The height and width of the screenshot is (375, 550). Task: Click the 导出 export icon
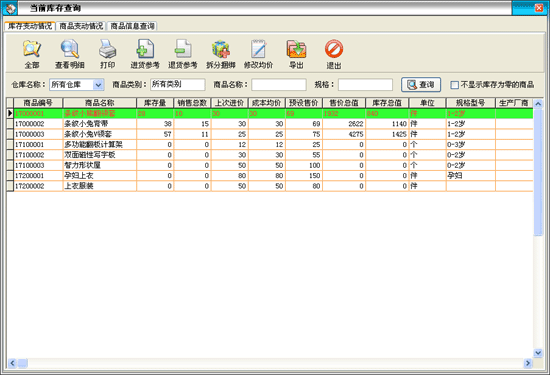point(296,49)
